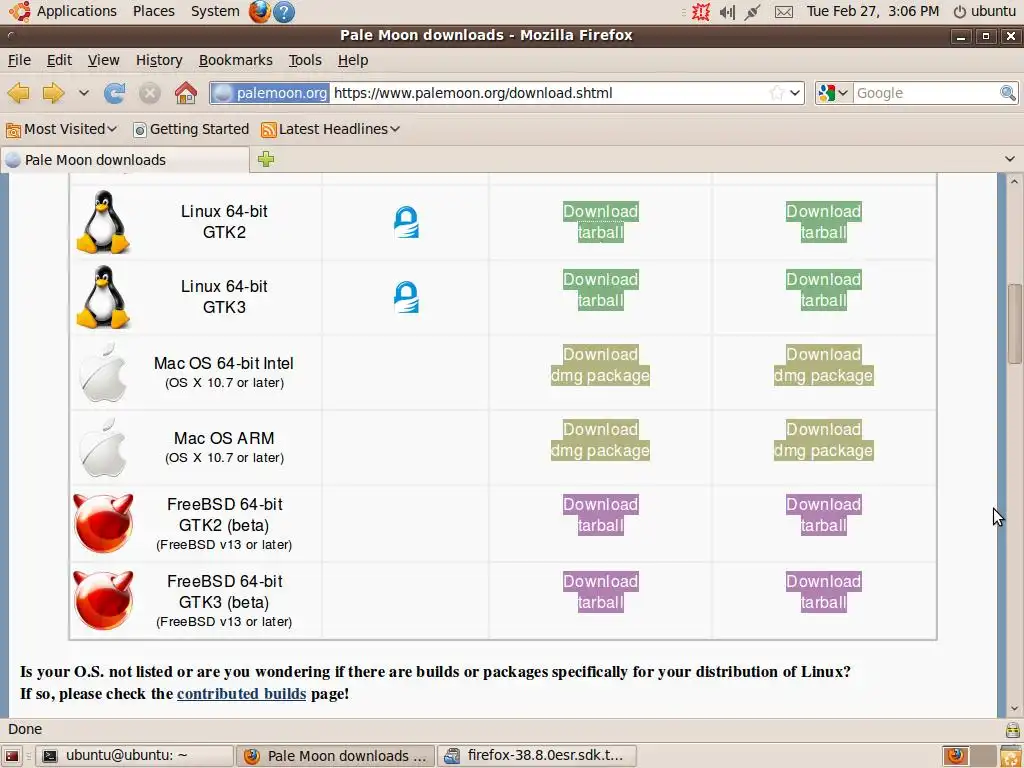Switch to the ubuntu@ubuntu terminal window

134,756
